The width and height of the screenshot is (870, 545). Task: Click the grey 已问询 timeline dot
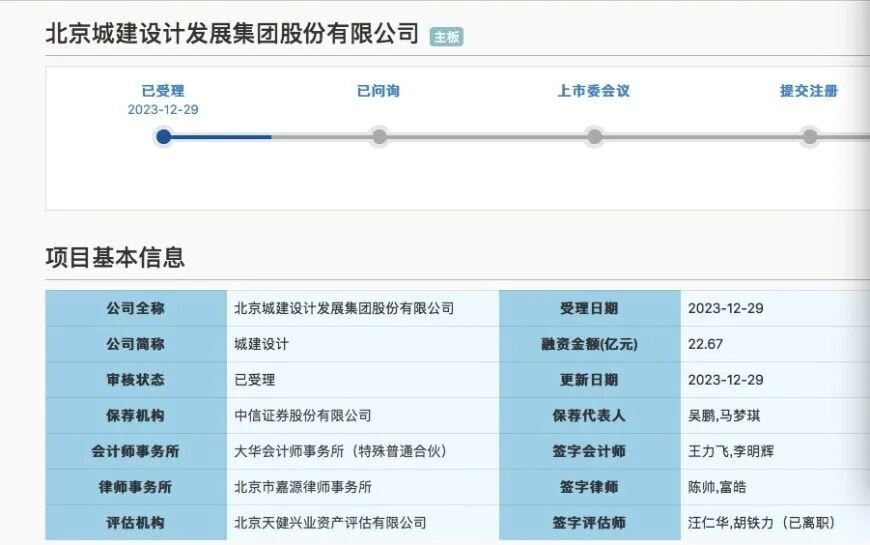379,137
